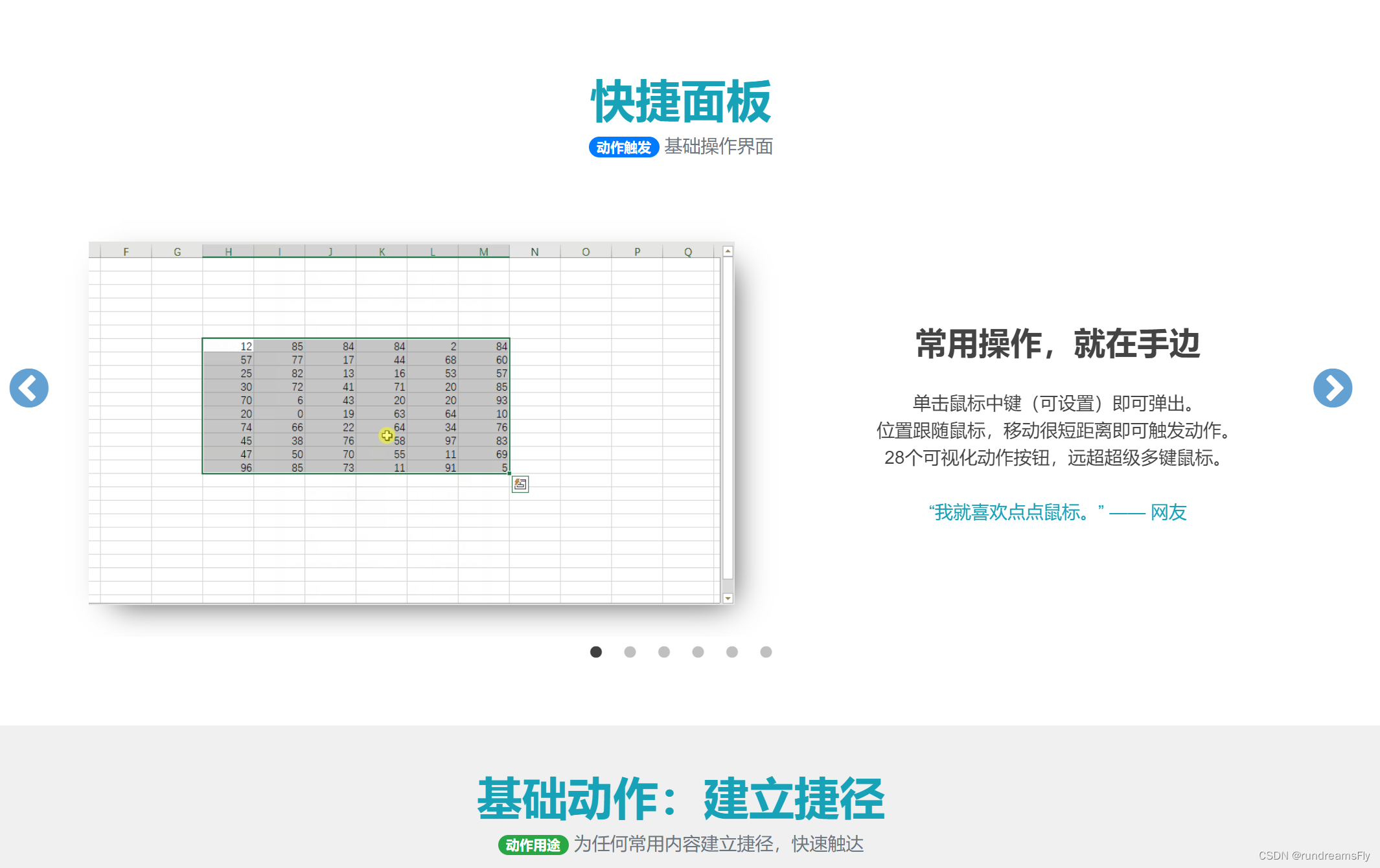
Task: Select the sixth carousel dot indicator
Action: point(766,652)
